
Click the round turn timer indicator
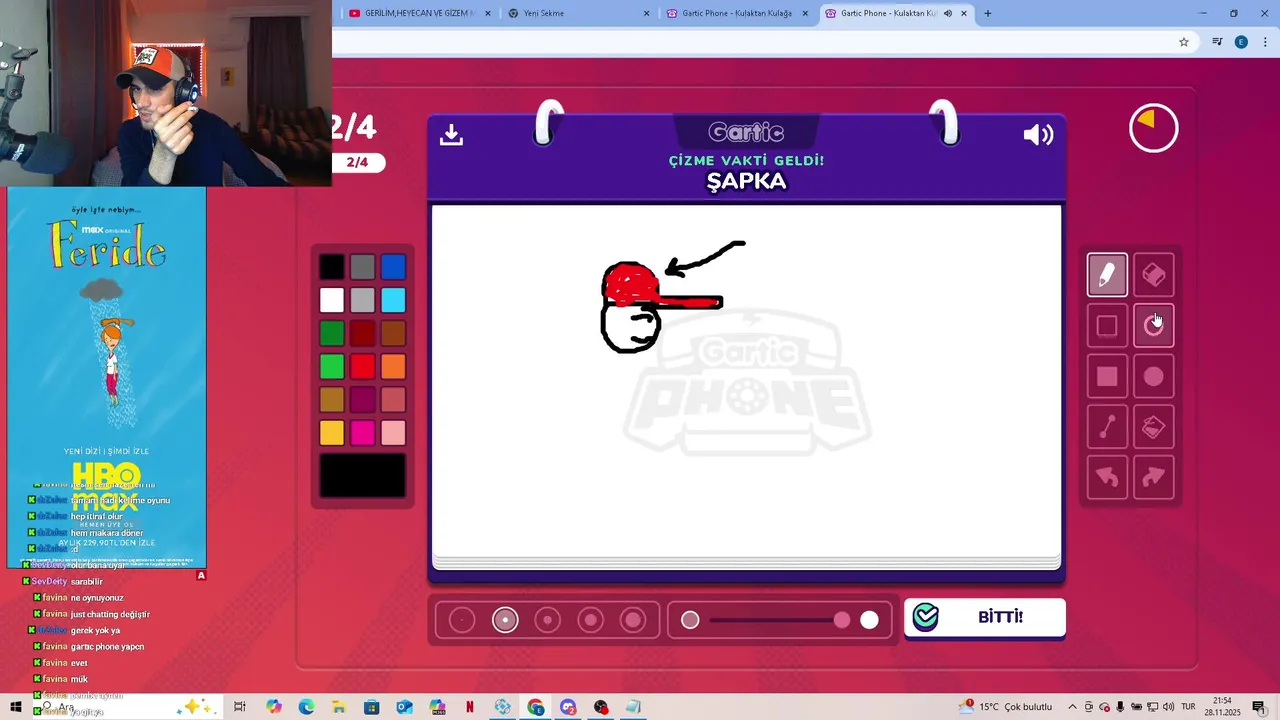(x=1154, y=128)
